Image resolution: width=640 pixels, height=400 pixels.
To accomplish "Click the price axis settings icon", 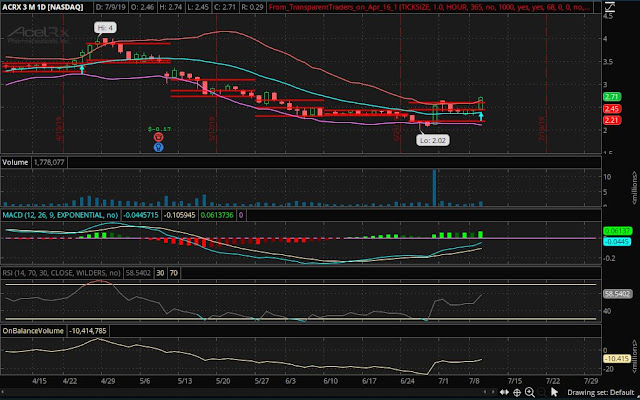I will point(609,6).
